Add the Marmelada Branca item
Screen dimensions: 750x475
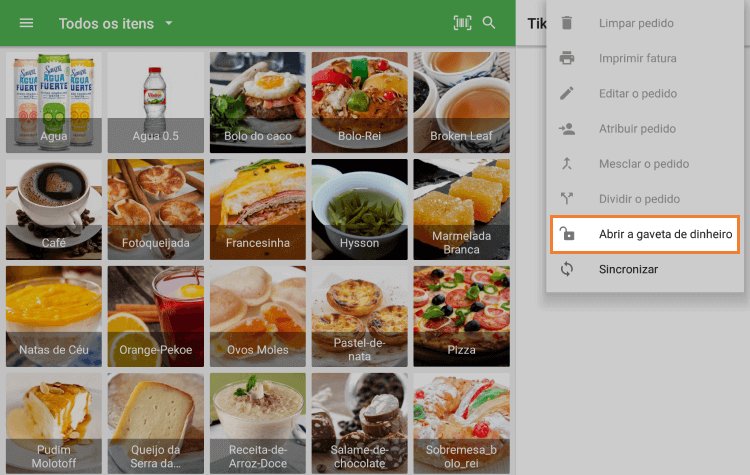(x=462, y=210)
